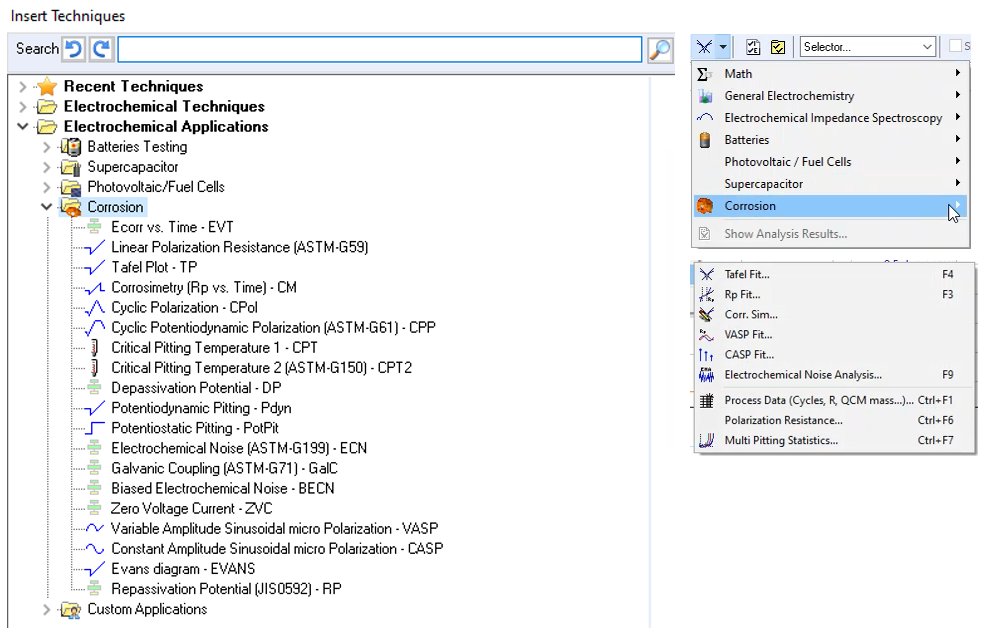Open the Selector combo box
Screen dimensions: 988x636
click(867, 47)
